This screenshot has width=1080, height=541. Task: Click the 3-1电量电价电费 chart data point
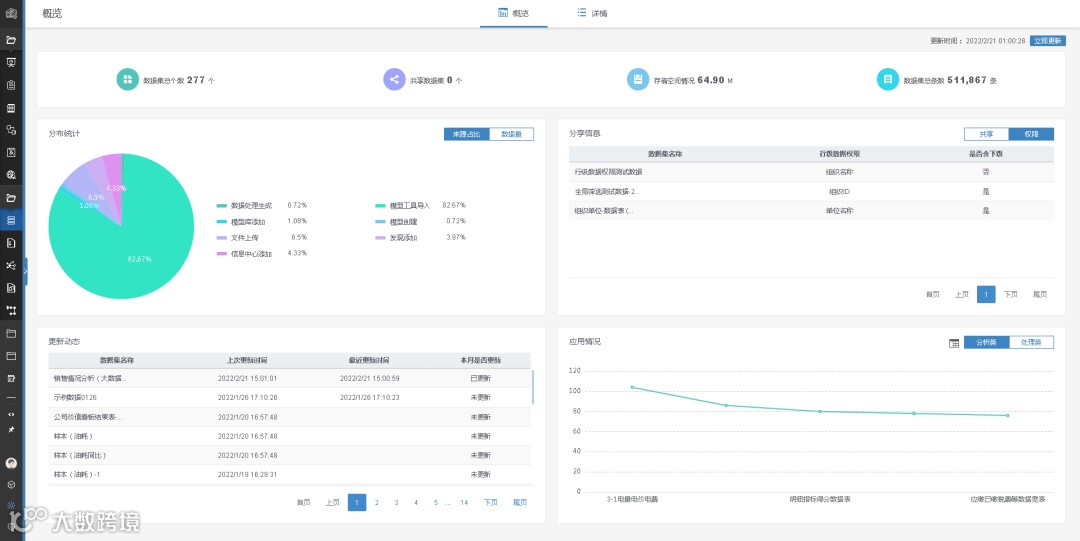pos(632,387)
